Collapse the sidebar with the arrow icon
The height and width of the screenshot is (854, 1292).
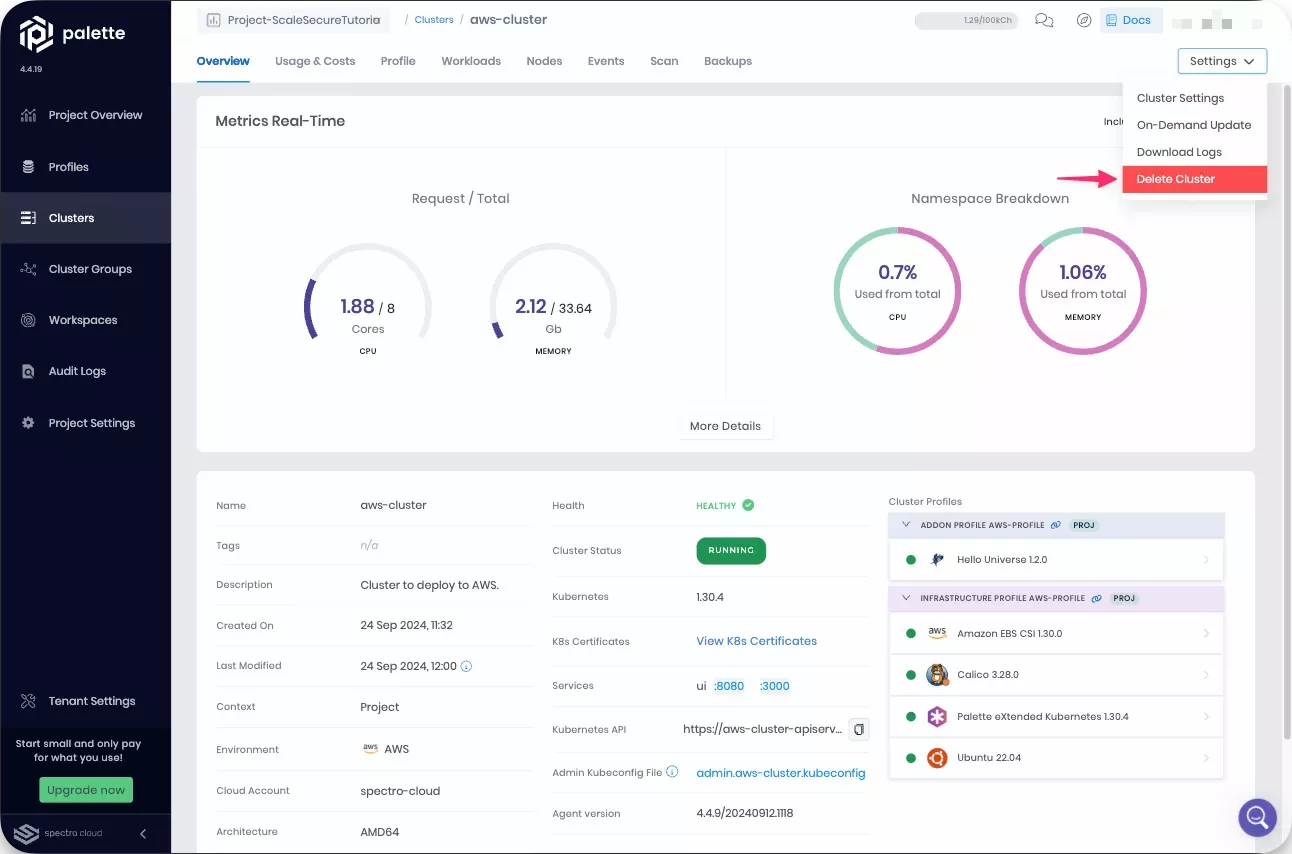coord(143,833)
